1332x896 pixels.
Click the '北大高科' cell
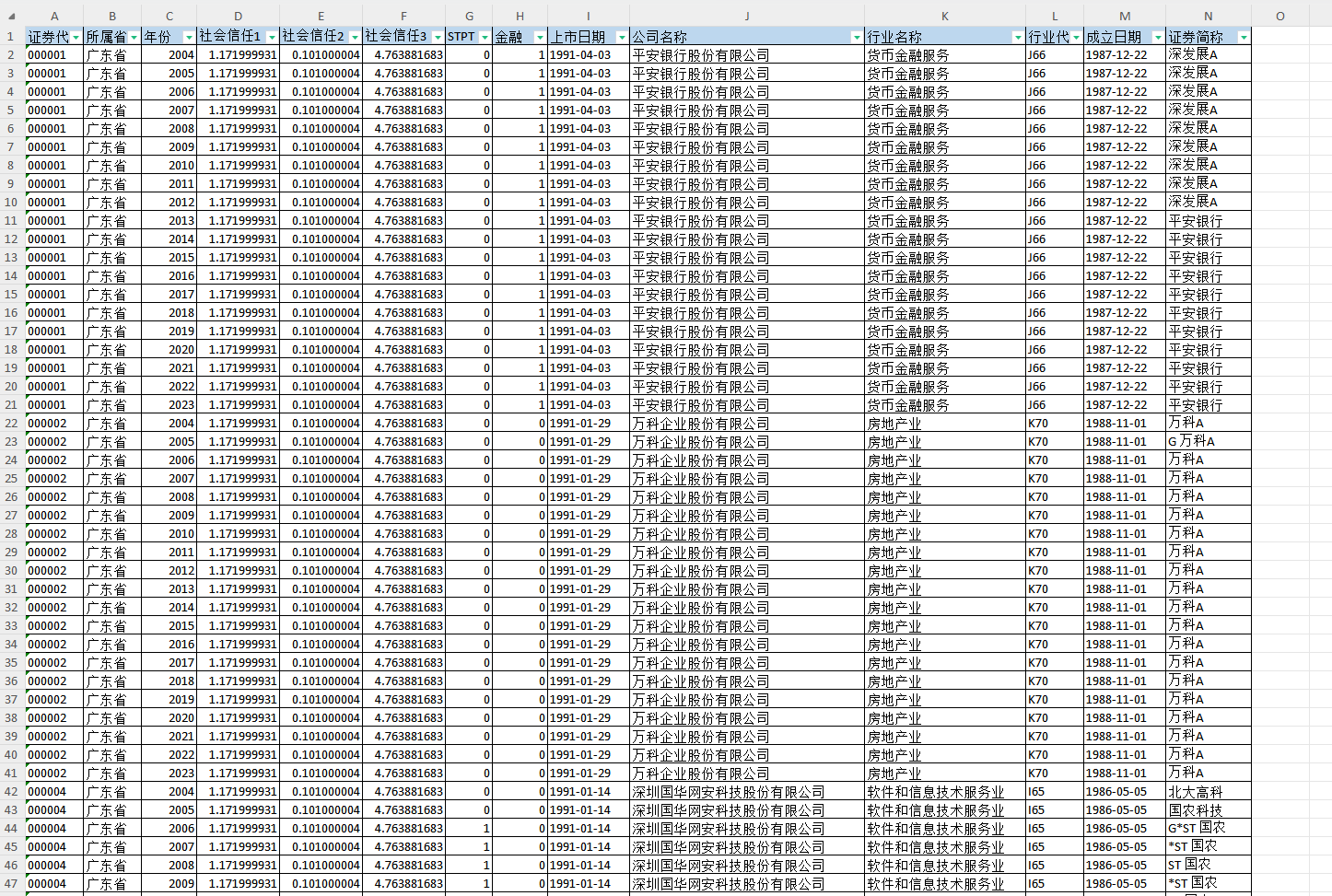pos(1209,792)
